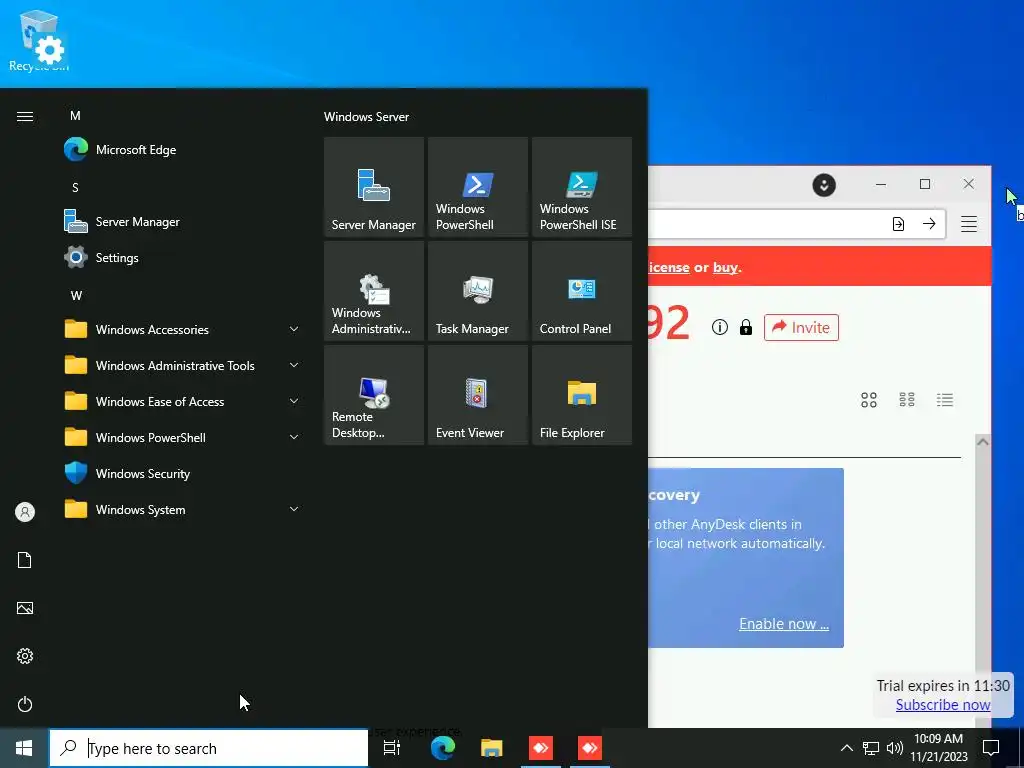Expand the Windows PowerShell folder
This screenshot has width=1024, height=768.
click(183, 438)
